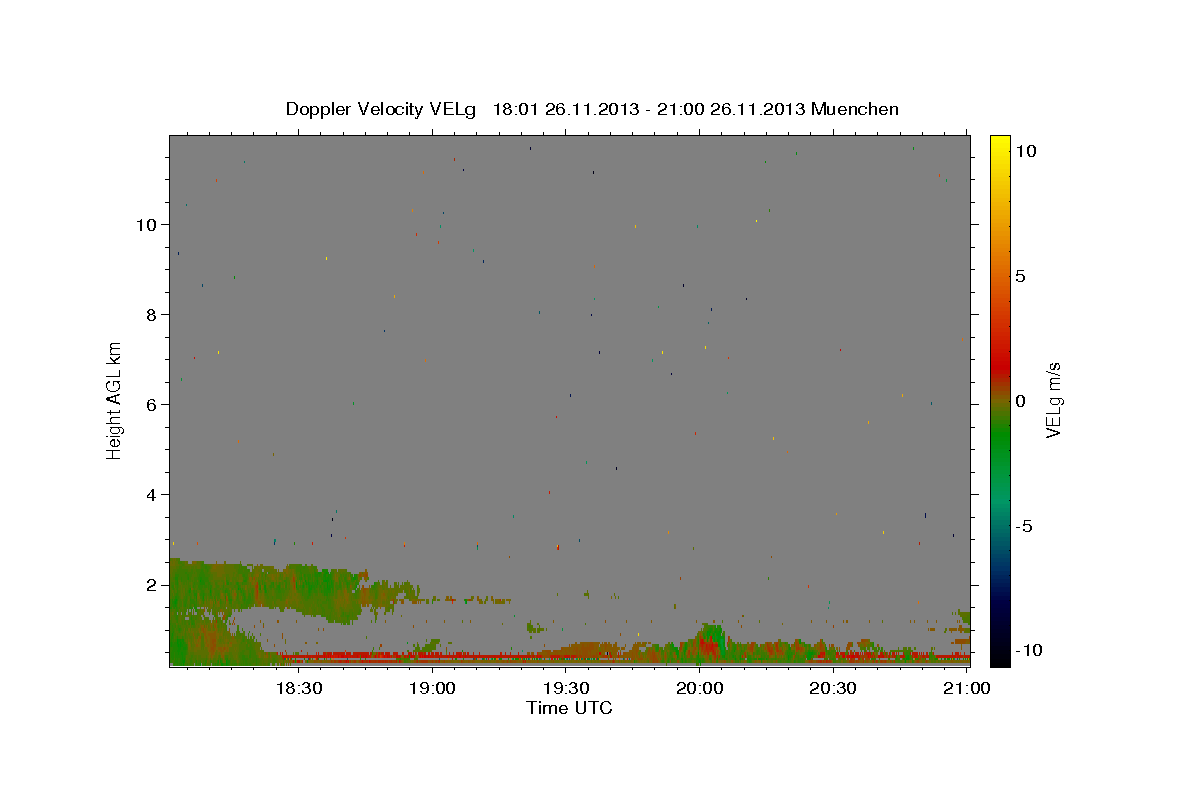This screenshot has height=800, width=1200.
Task: Click the '19:00' time tick label
Action: coord(433,688)
